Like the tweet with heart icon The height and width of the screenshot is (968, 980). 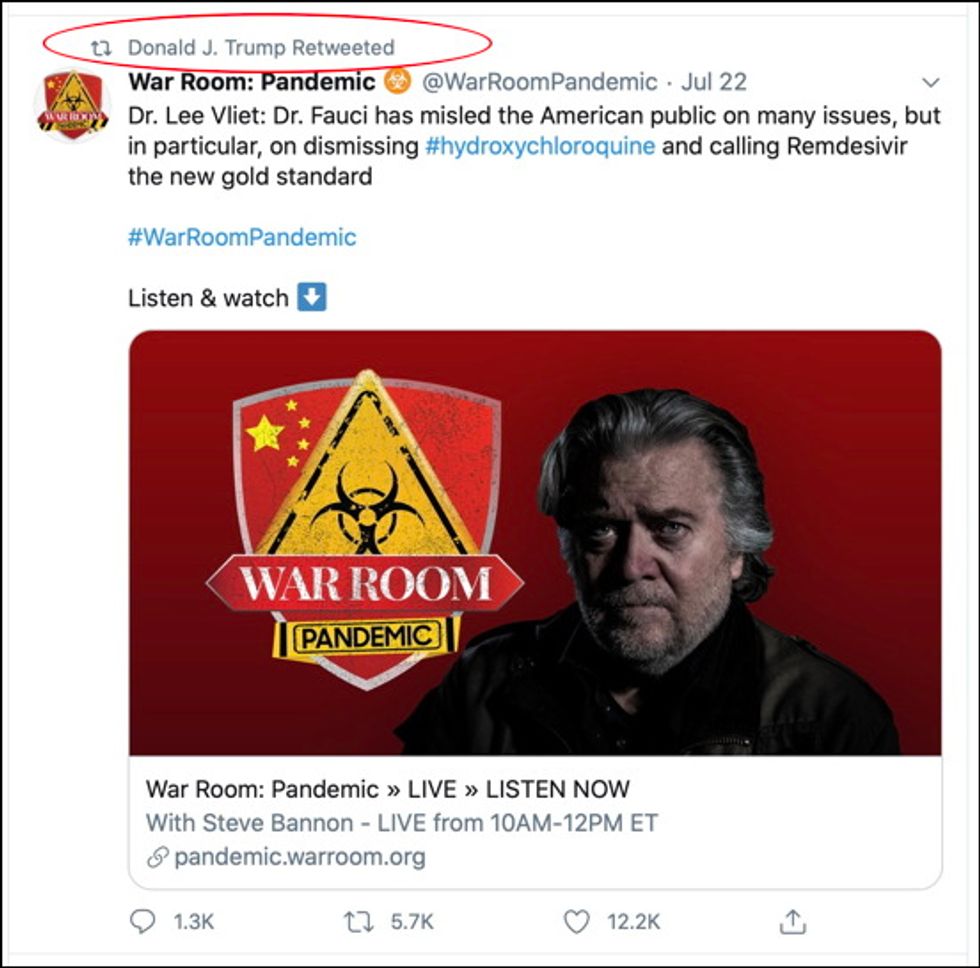(x=577, y=921)
